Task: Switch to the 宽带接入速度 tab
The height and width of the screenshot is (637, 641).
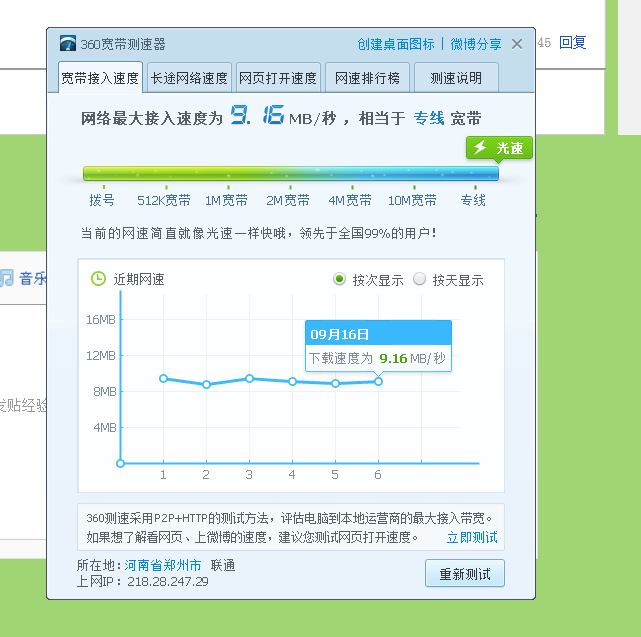Action: [x=100, y=78]
